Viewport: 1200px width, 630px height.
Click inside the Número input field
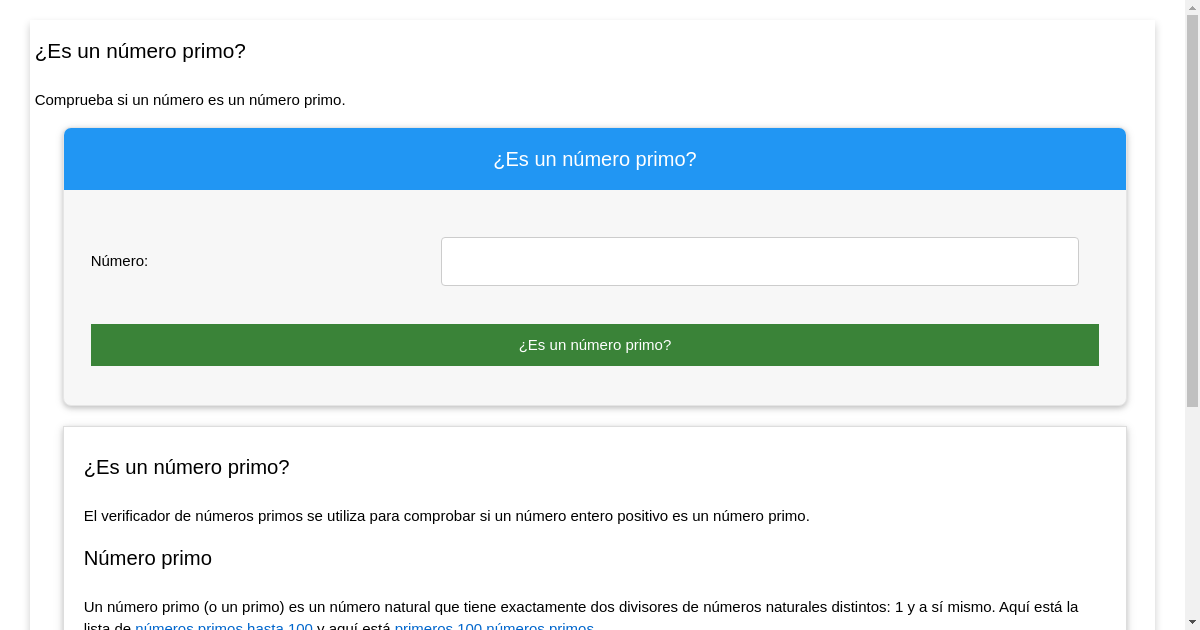click(760, 261)
